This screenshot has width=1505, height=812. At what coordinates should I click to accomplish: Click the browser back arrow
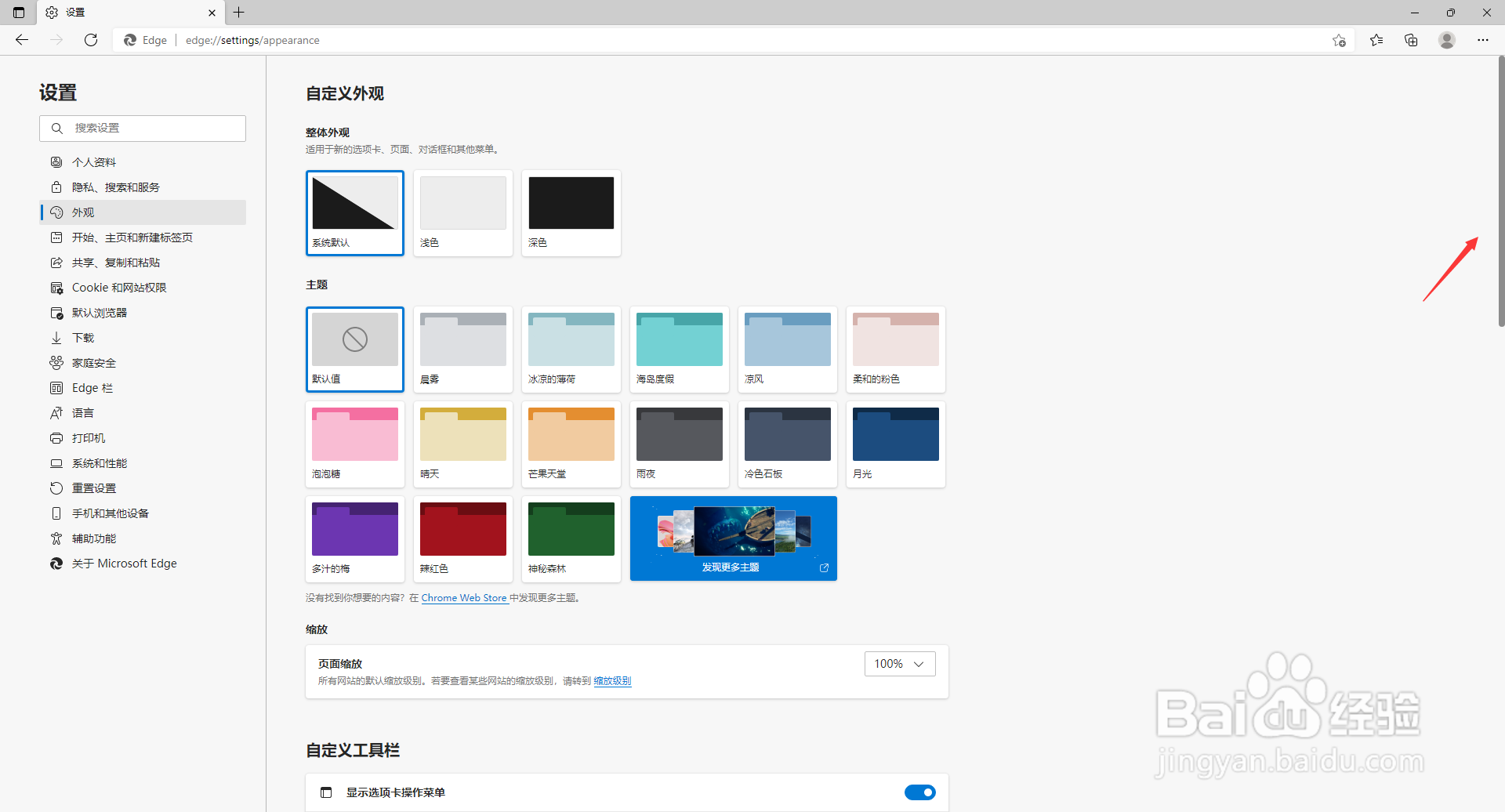22,40
